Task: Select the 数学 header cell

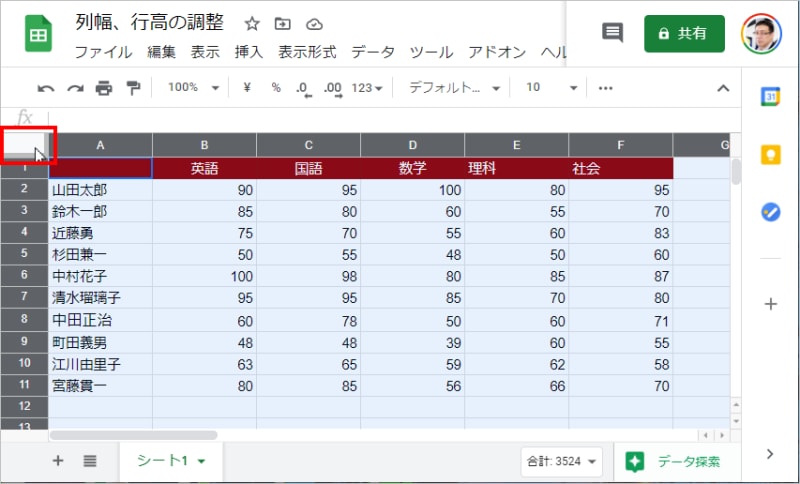Action: click(413, 168)
